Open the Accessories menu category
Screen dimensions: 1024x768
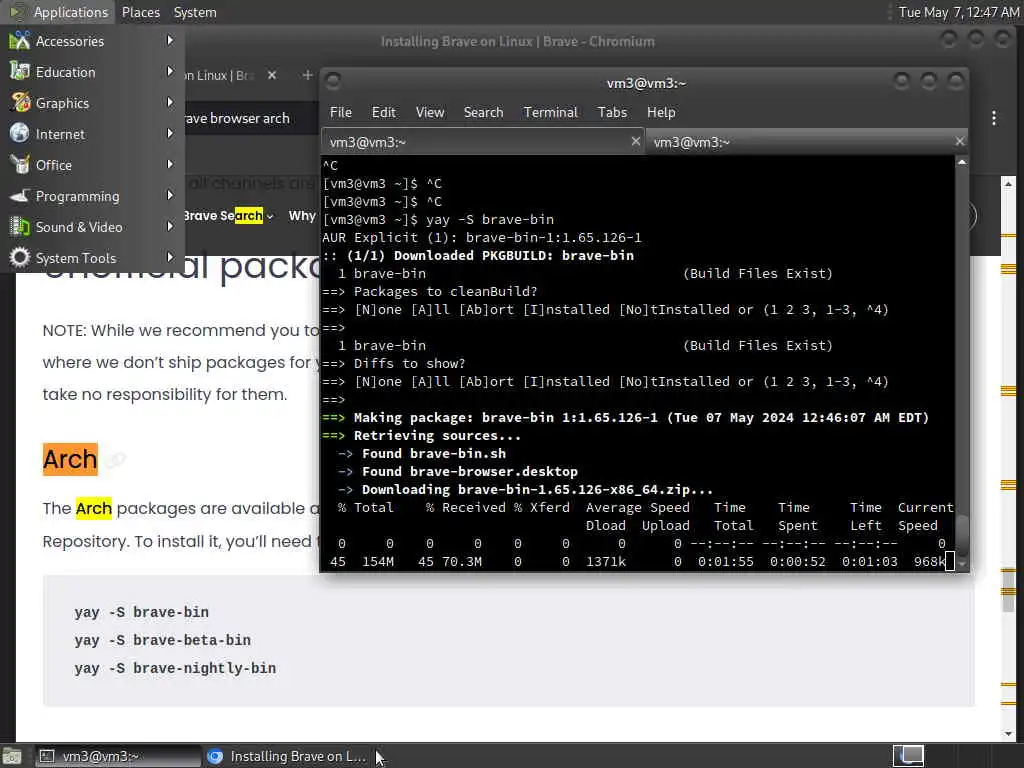[x=92, y=41]
